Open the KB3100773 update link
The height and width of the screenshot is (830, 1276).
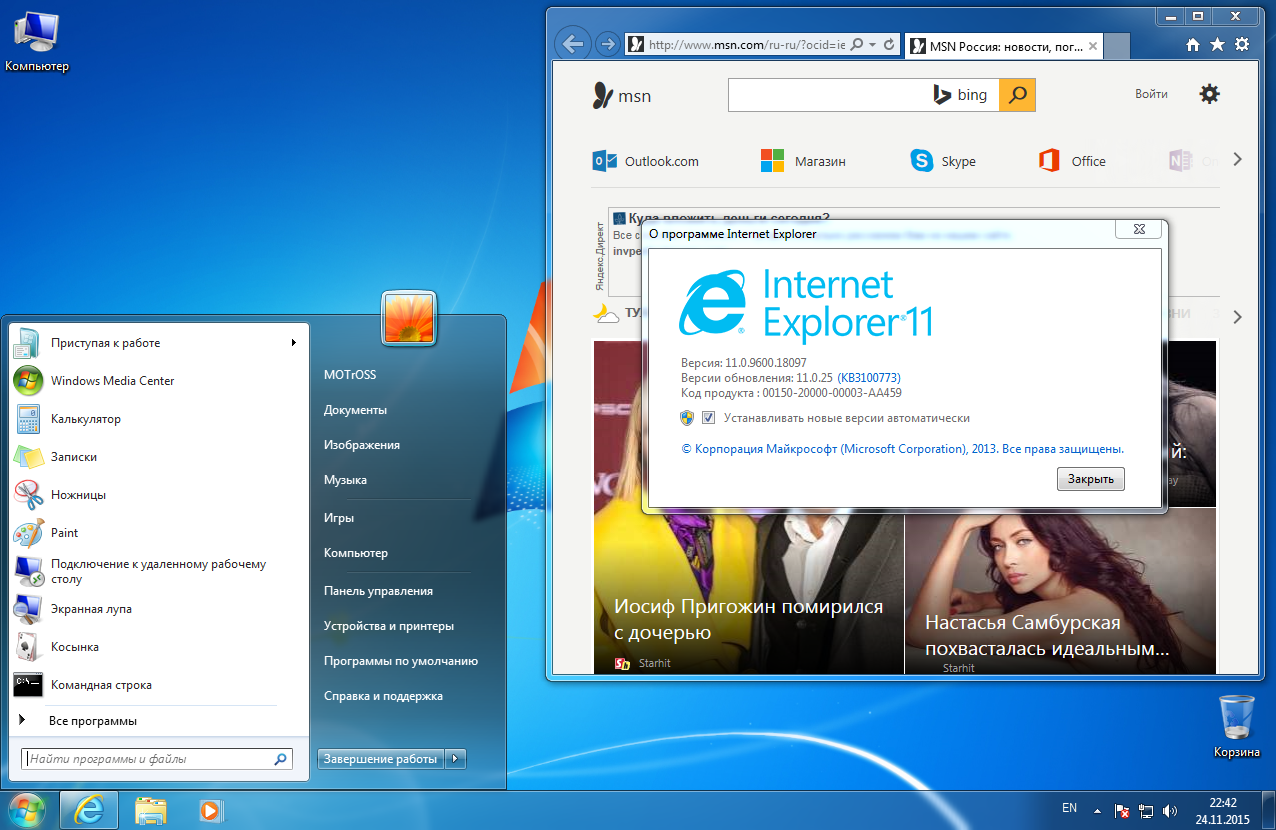tap(869, 378)
